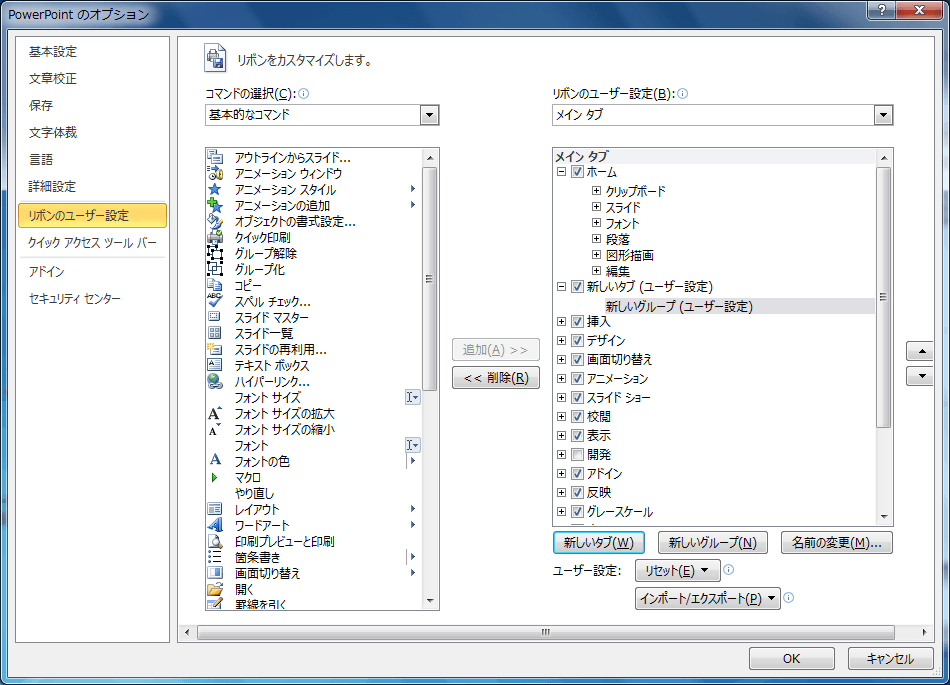Click the キャンセル button
This screenshot has height=685, width=950.
[889, 658]
